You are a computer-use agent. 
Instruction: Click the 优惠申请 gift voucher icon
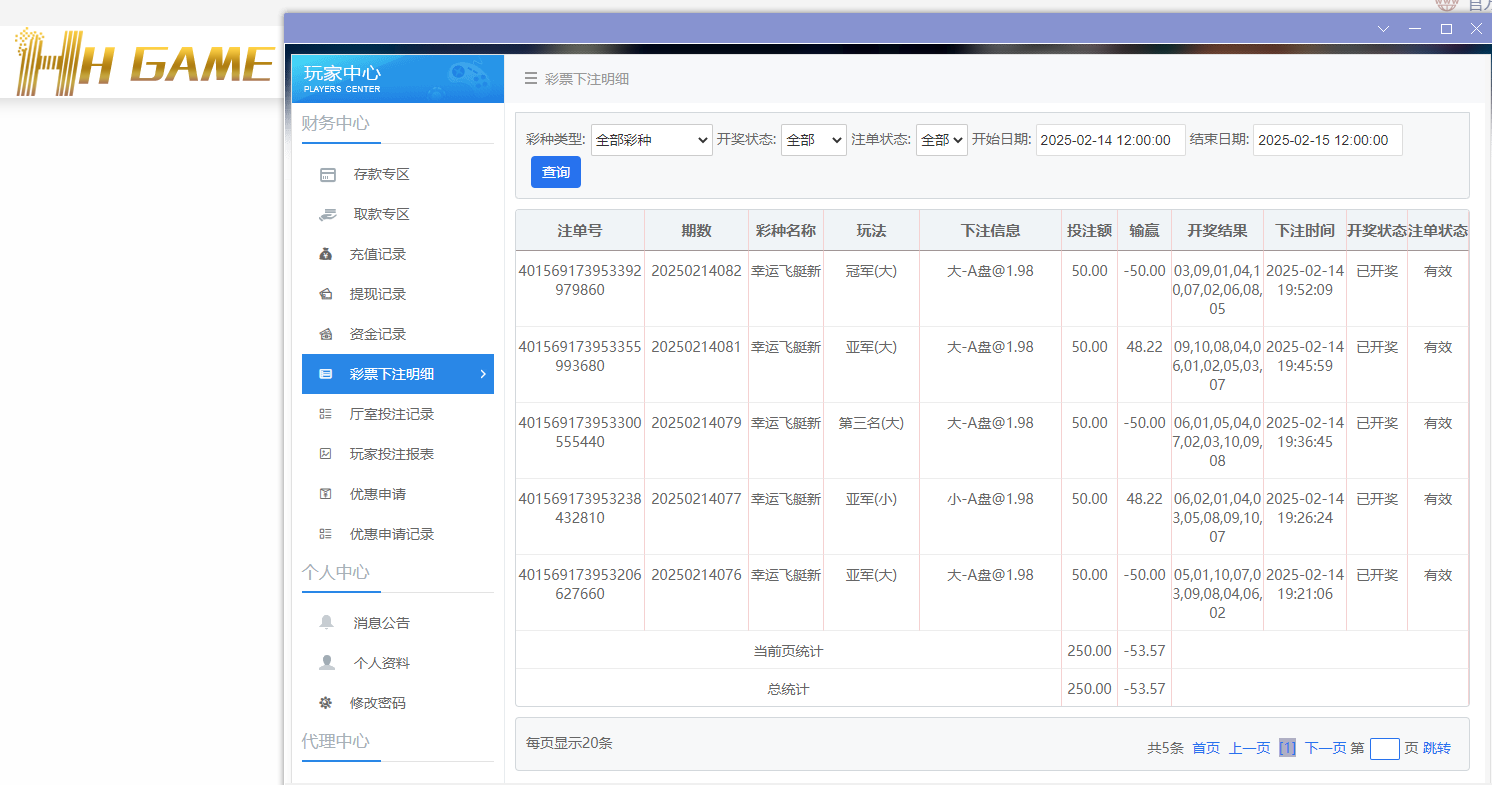pos(327,494)
